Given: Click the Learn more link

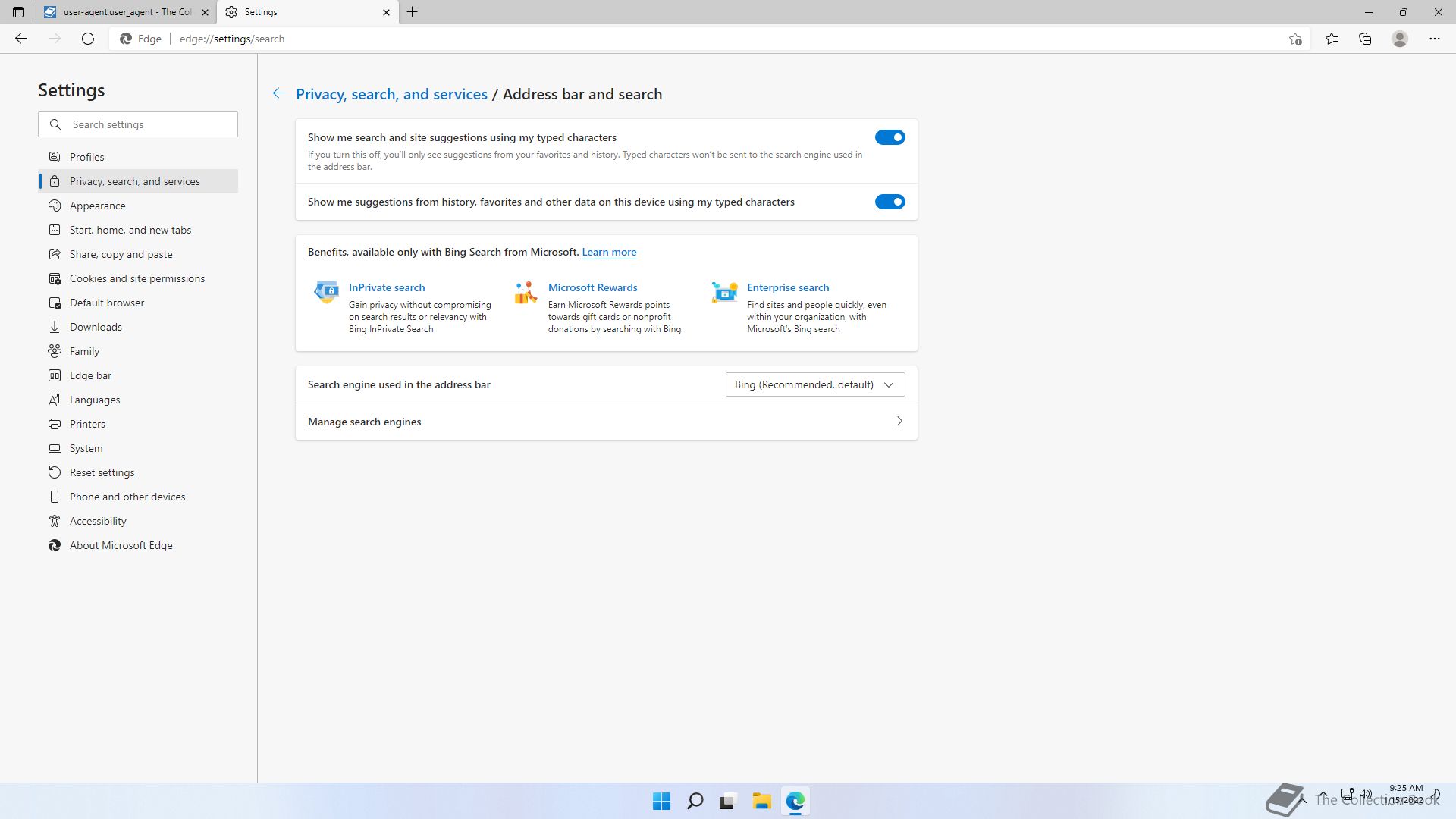Looking at the screenshot, I should coord(609,252).
